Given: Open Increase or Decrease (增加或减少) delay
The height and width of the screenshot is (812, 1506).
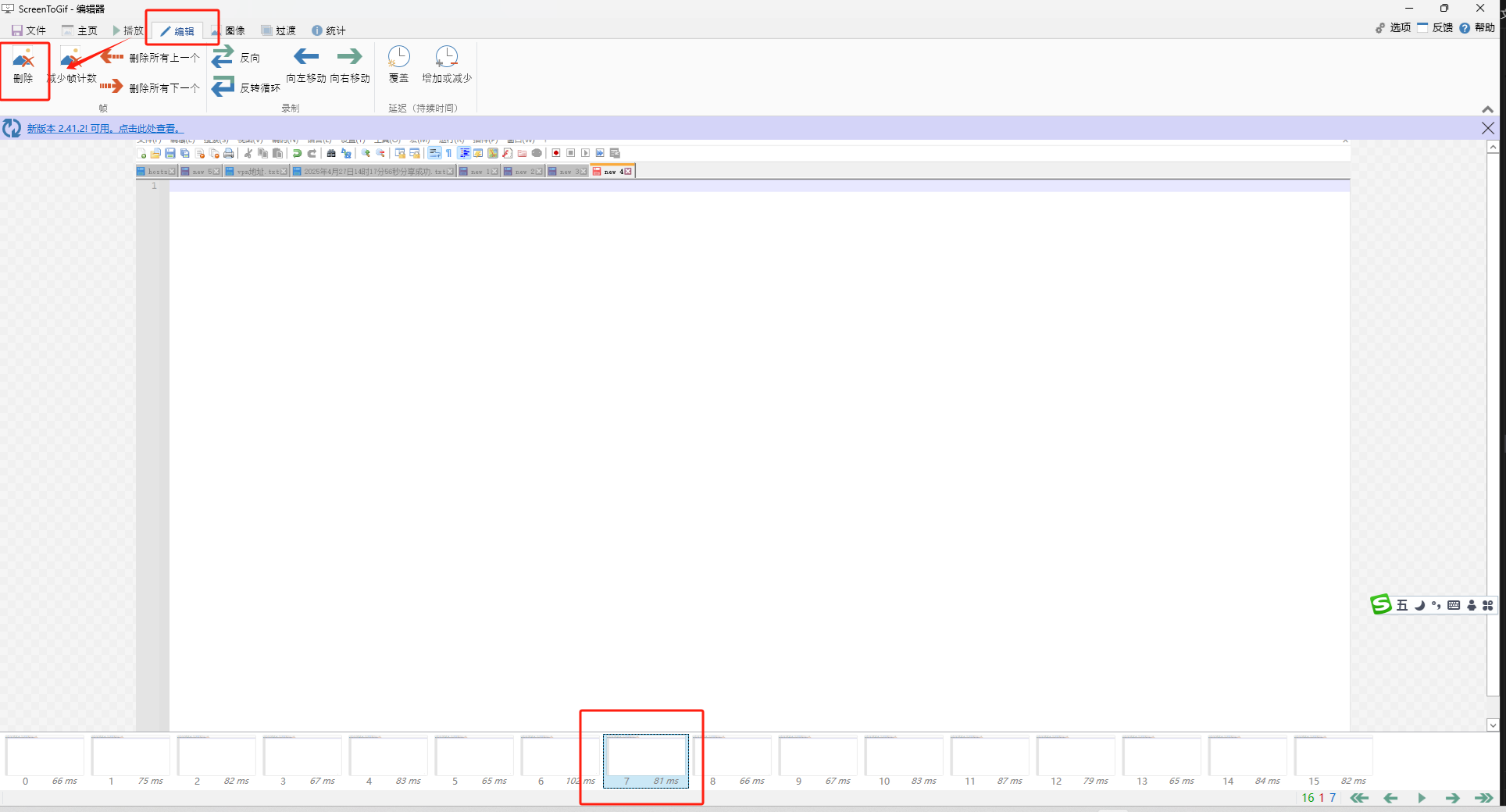Looking at the screenshot, I should pyautogui.click(x=446, y=66).
